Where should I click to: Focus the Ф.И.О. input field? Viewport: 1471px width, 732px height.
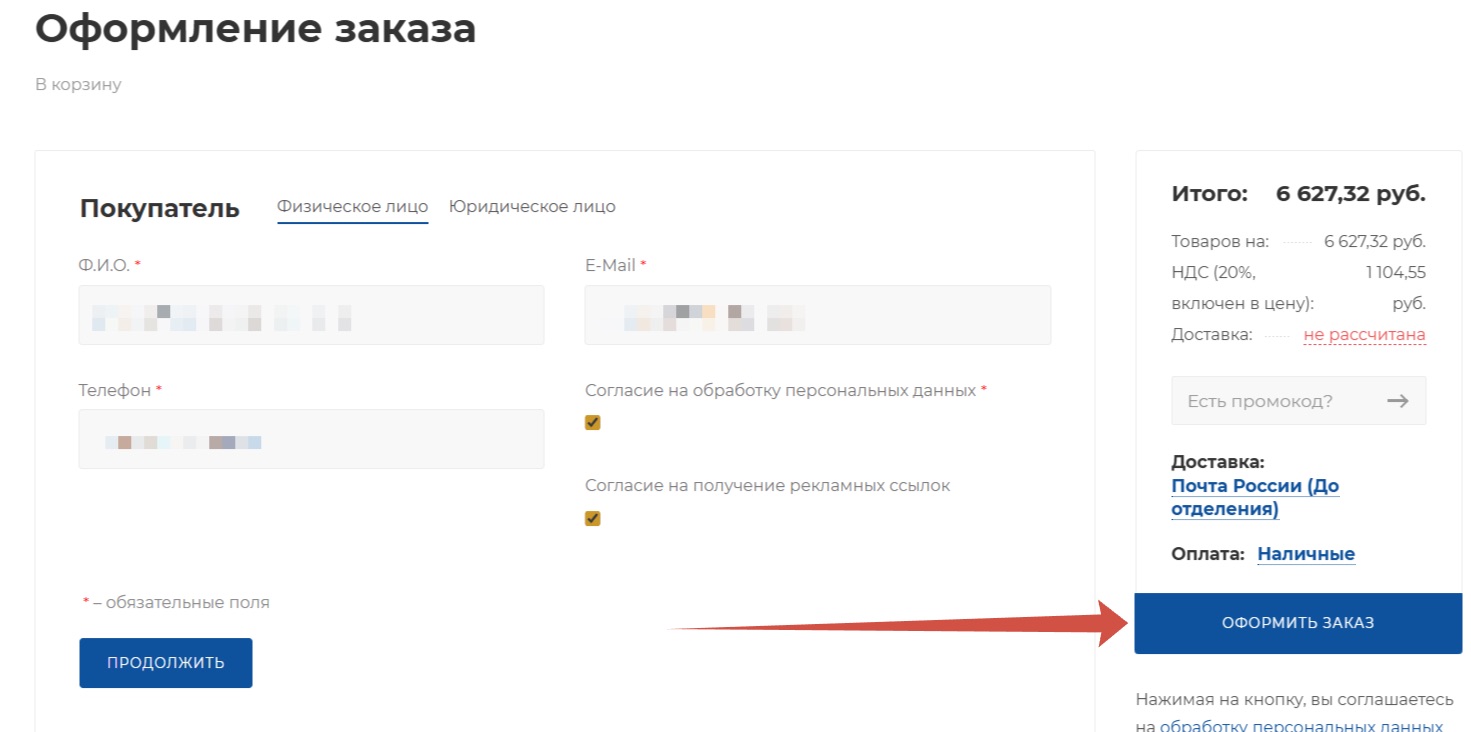(x=311, y=315)
